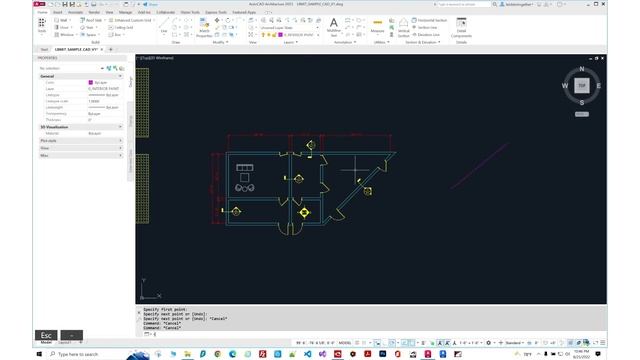
Task: Click the Share button in title bar
Action: click(x=151, y=4)
